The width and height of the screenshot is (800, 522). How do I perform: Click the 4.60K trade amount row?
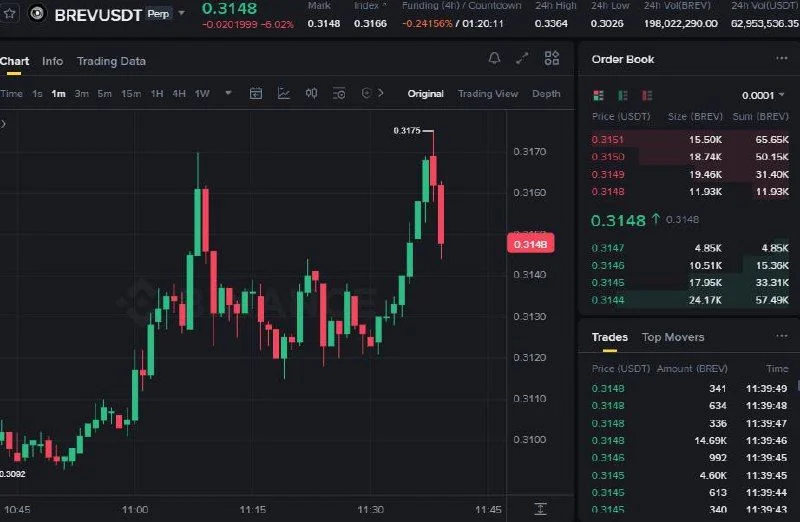[690, 476]
